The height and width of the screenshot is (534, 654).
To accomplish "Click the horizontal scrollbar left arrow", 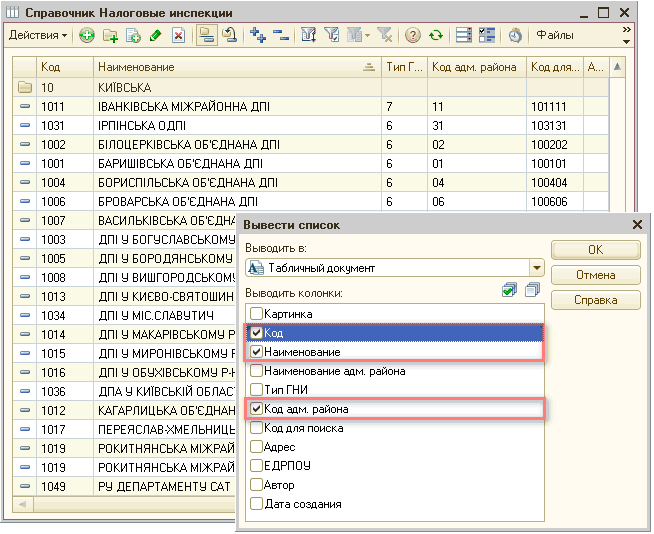I will tap(23, 504).
